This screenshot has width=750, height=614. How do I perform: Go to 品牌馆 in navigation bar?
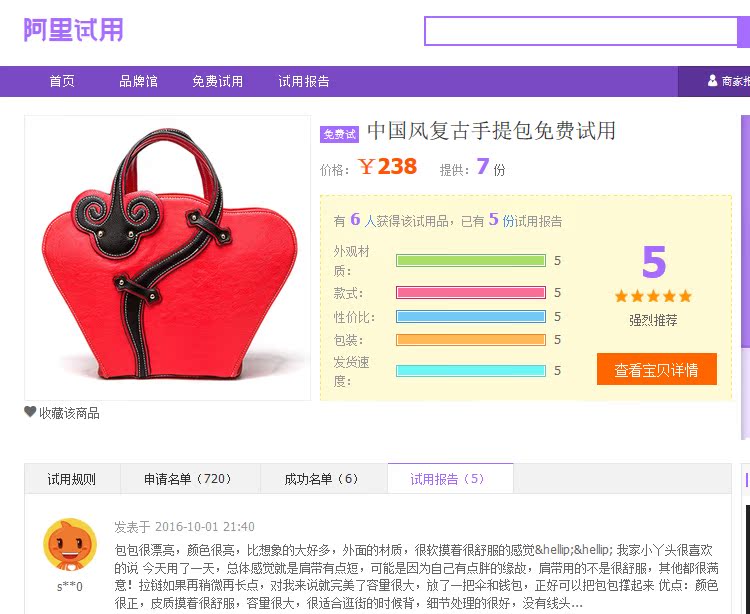[138, 81]
